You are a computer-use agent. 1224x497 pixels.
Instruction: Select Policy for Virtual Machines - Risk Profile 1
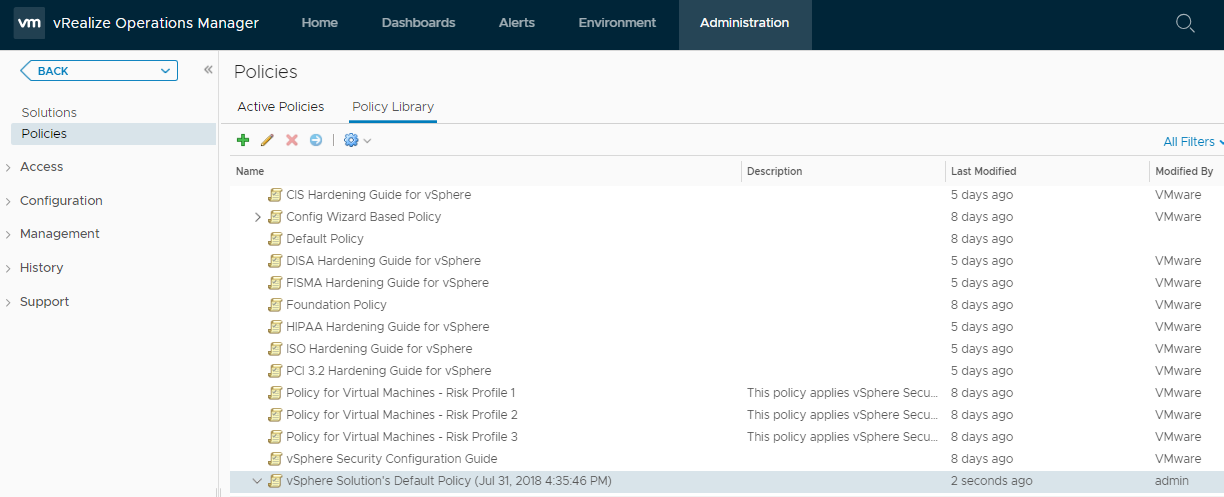click(x=727, y=393)
